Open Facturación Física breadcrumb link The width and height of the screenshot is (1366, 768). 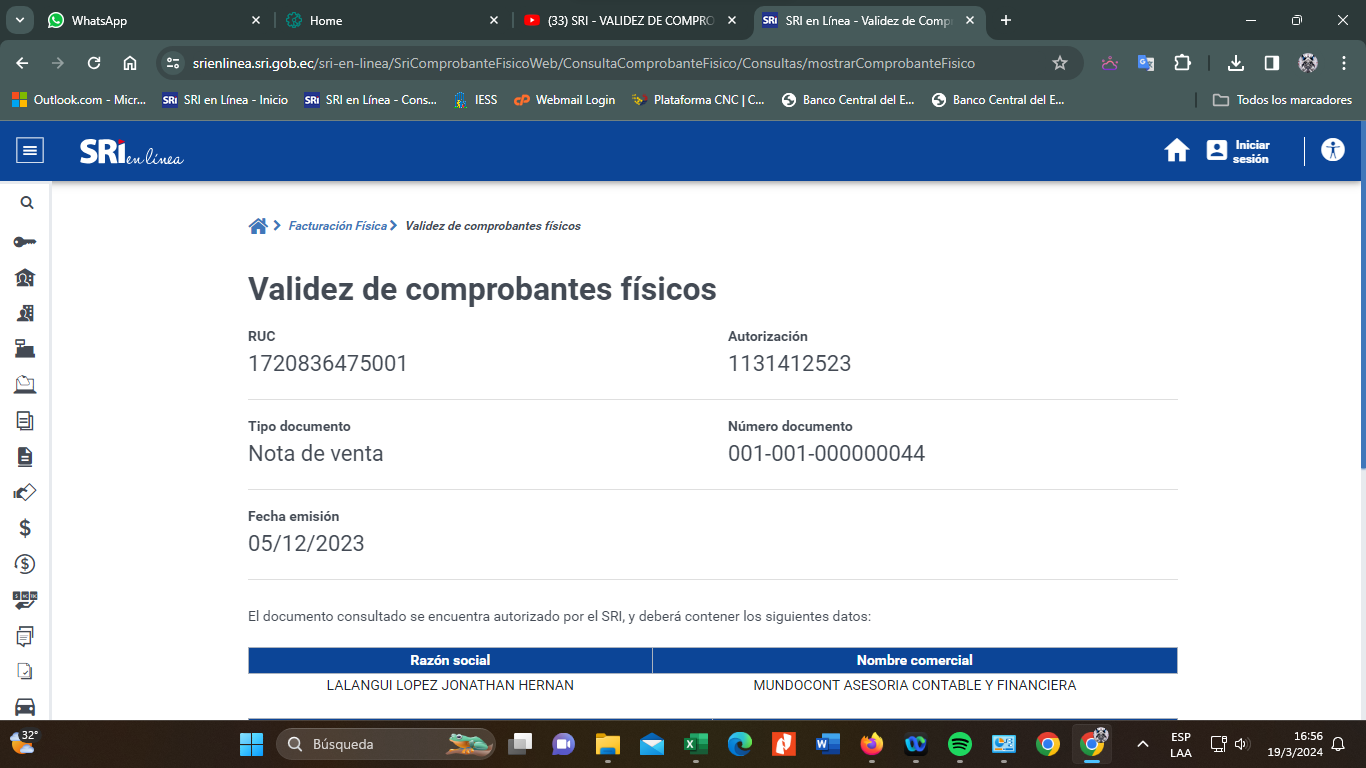coord(337,226)
